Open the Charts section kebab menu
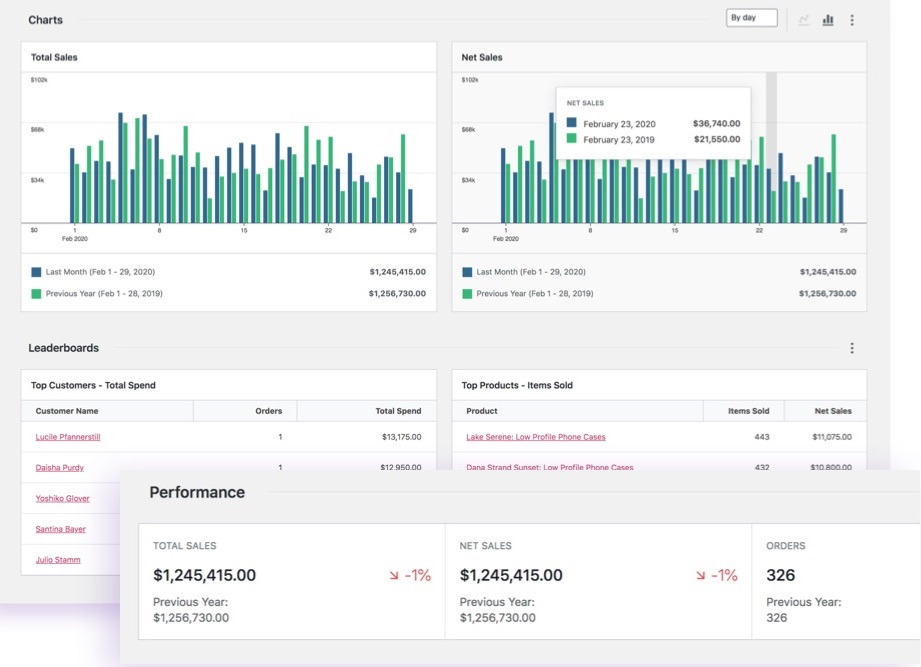The width and height of the screenshot is (921, 667). 852,18
